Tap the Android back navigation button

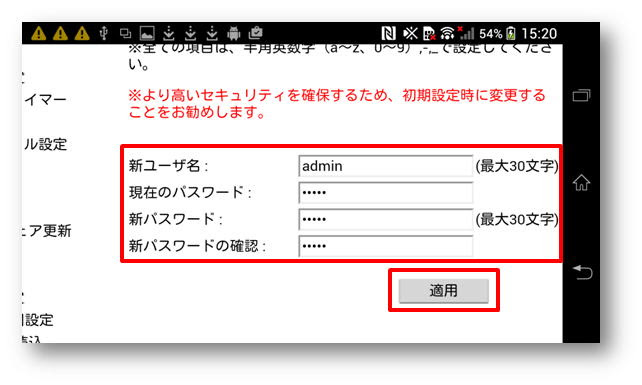point(582,272)
